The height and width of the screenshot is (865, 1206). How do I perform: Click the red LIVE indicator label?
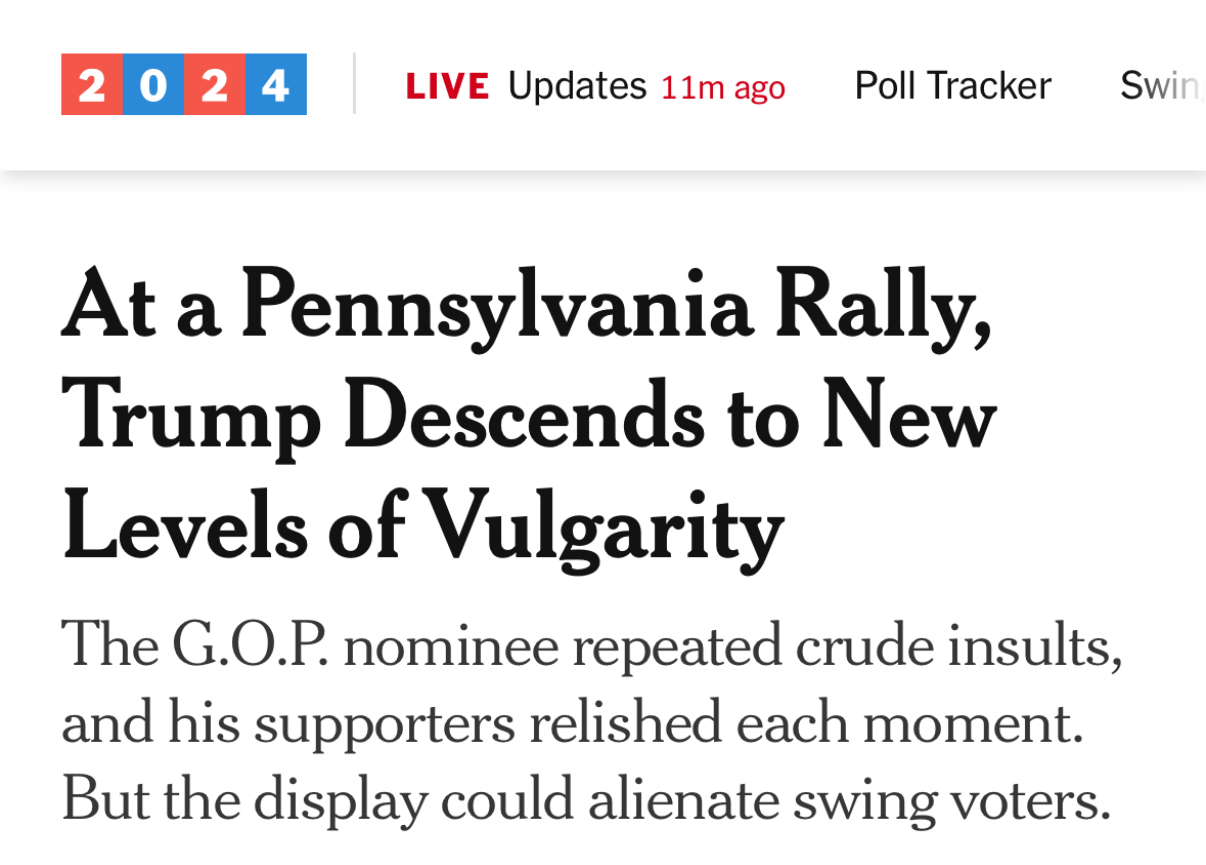pos(447,85)
